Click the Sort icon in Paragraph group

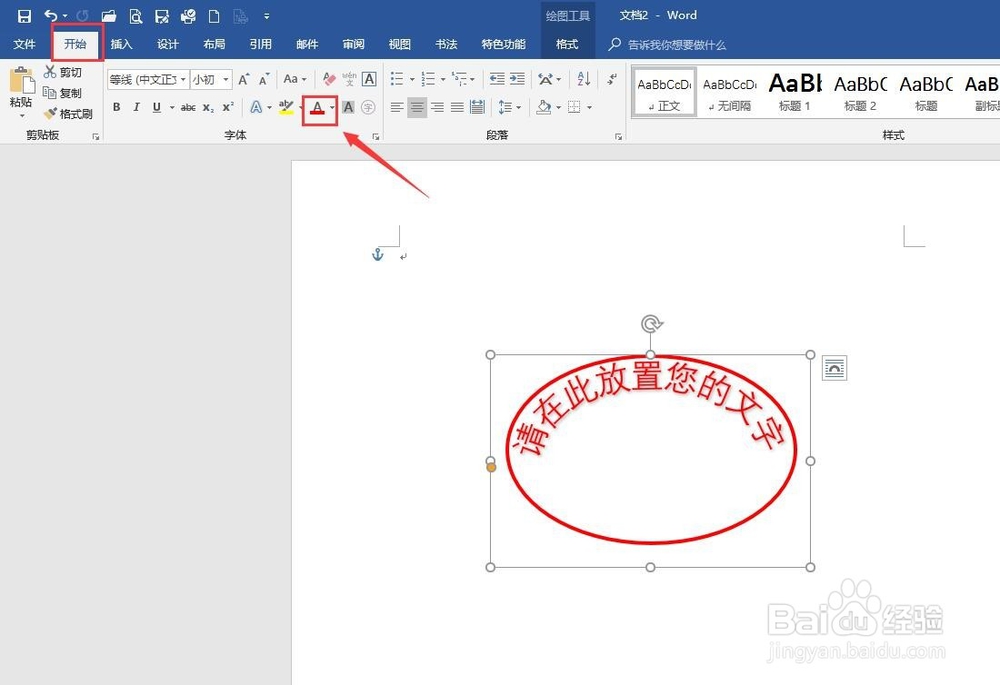[582, 79]
